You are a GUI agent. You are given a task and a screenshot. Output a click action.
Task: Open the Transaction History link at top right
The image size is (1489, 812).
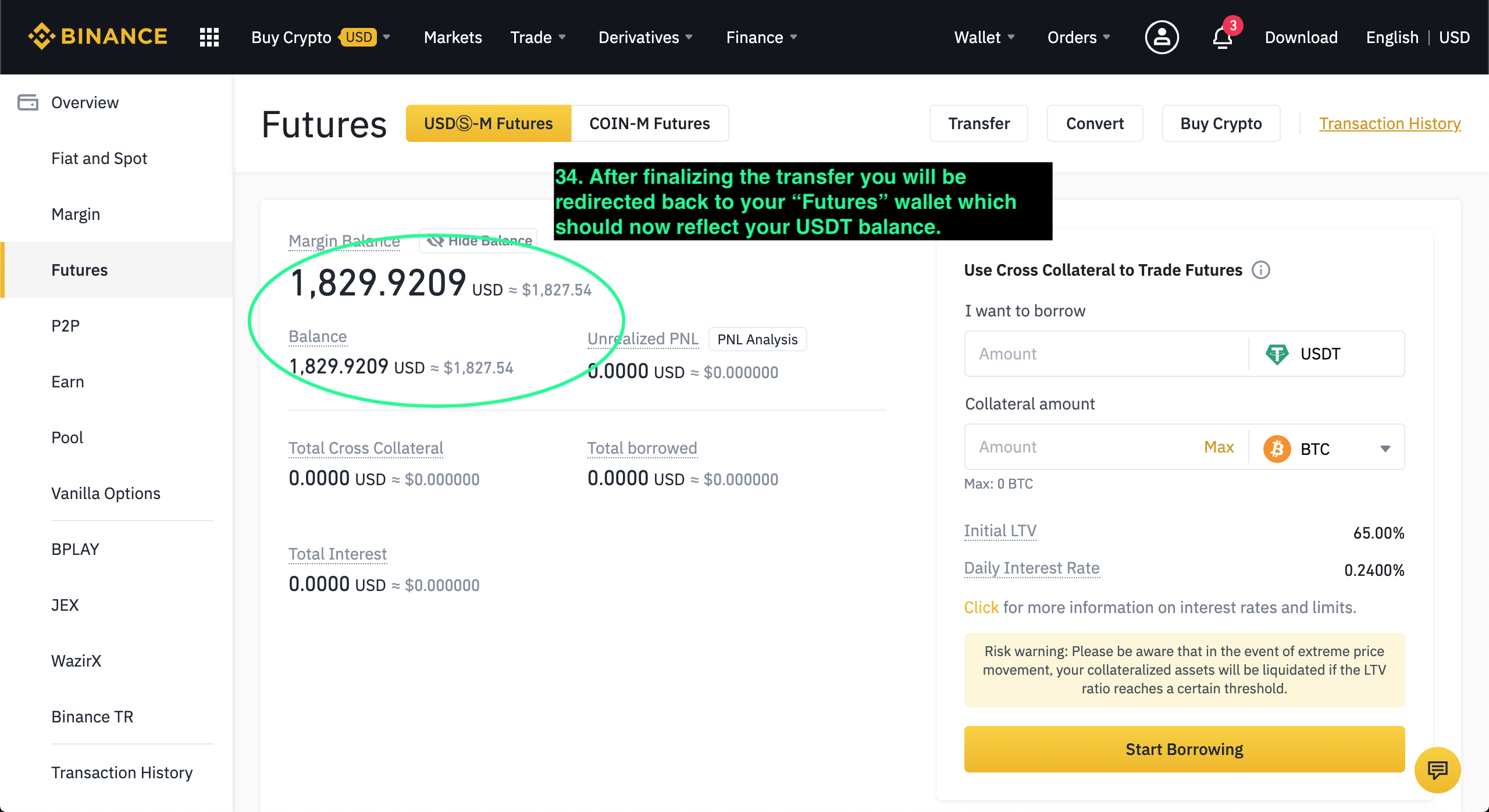pos(1390,123)
